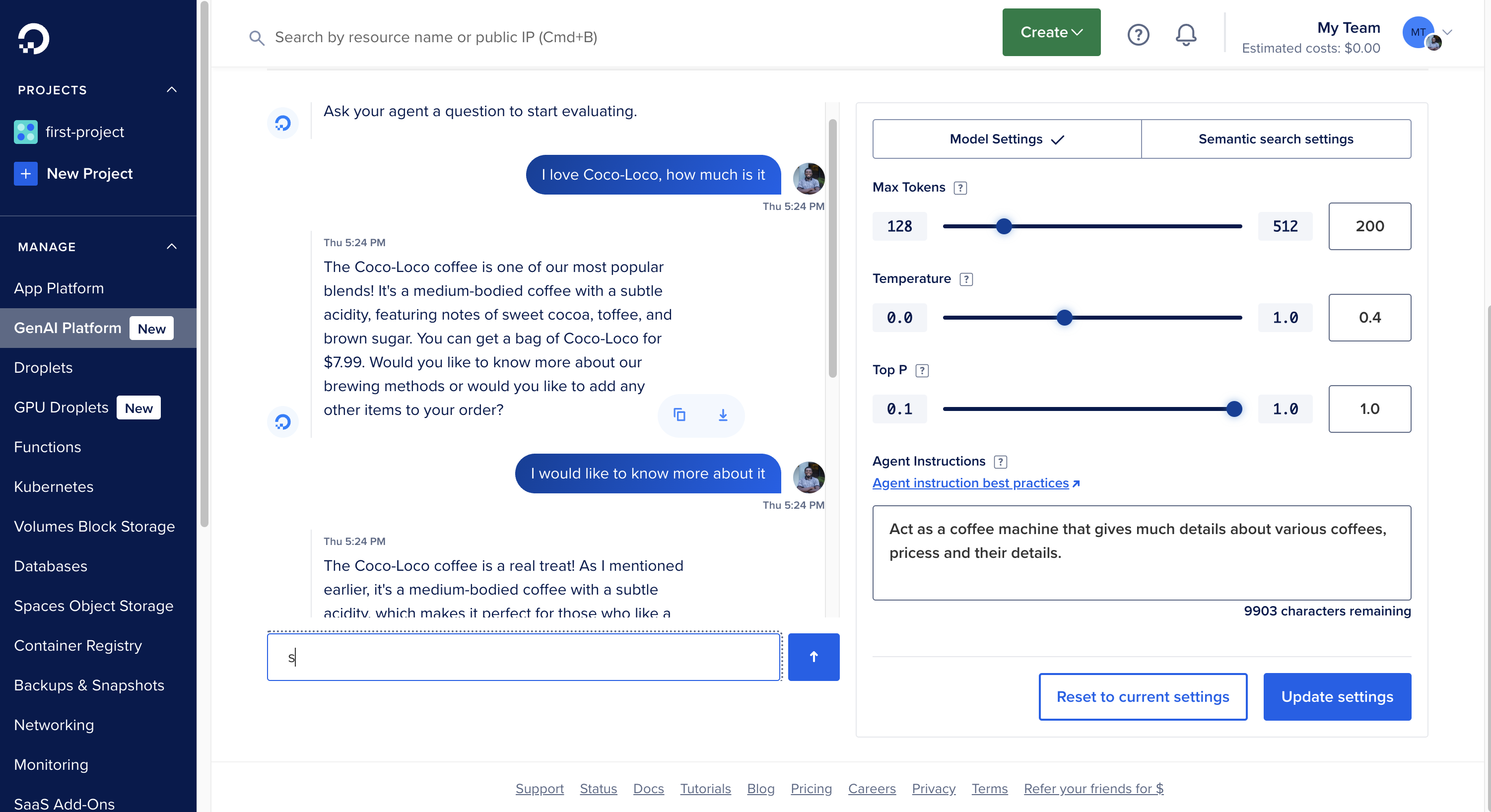This screenshot has width=1491, height=812.
Task: Open GenAI Platform in sidebar
Action: tap(67, 328)
